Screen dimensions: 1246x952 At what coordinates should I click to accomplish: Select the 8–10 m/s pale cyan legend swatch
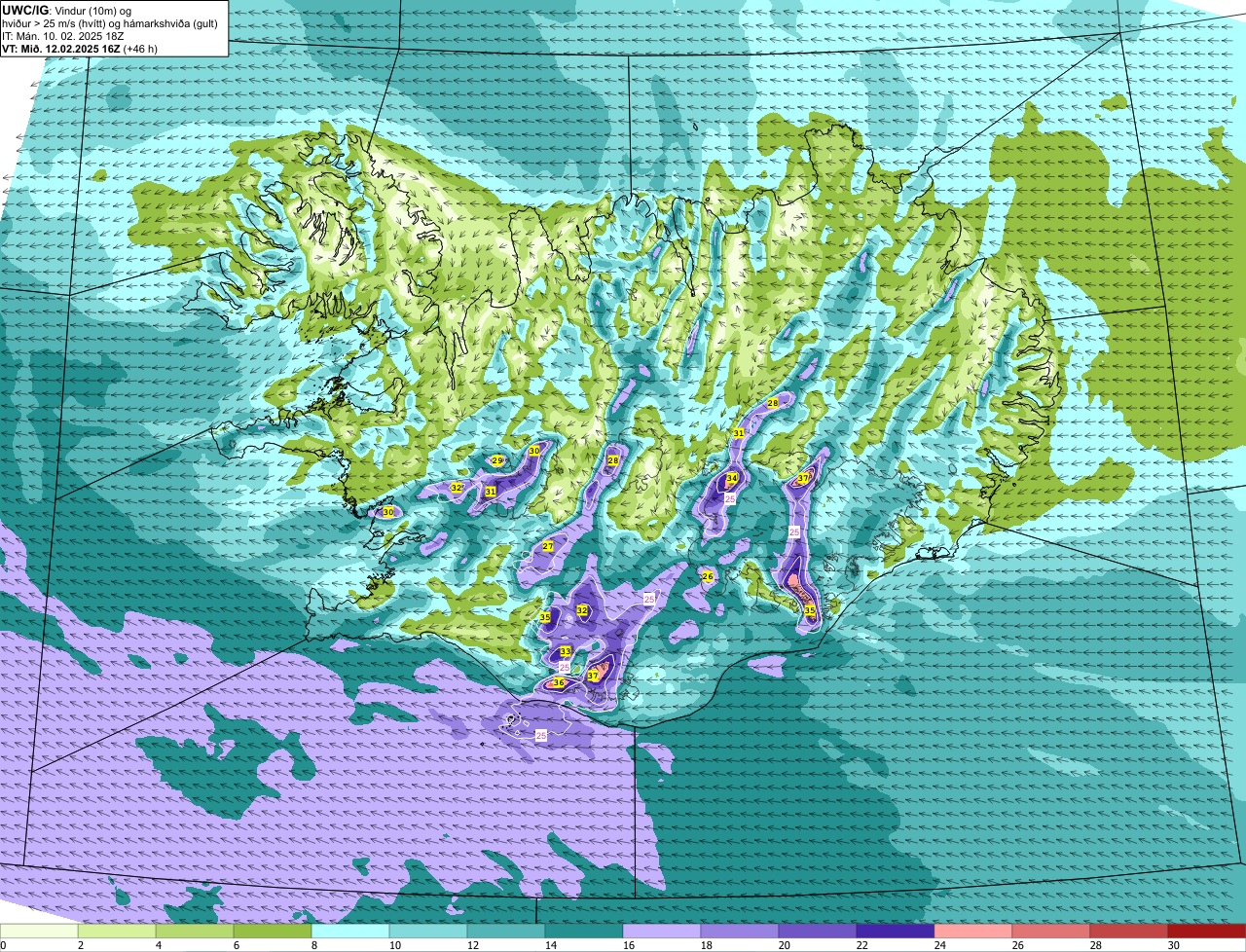[350, 931]
